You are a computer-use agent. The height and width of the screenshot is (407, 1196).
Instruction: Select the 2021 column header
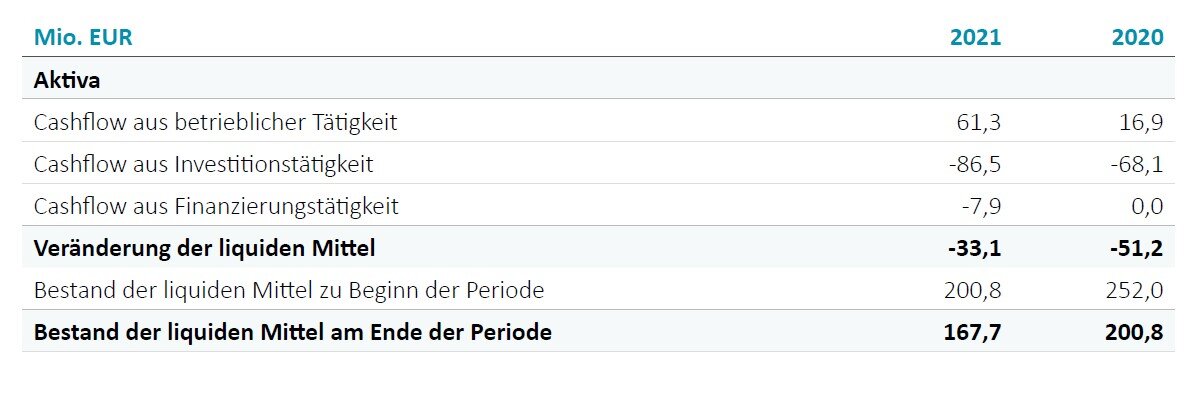pyautogui.click(x=976, y=37)
